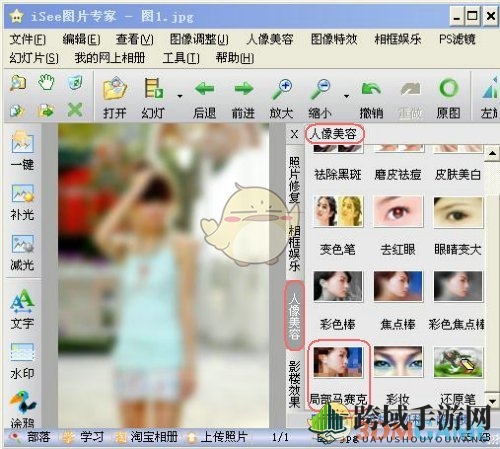Open the 涂鸦 doodle tool
500x449 pixels.
pos(22,410)
